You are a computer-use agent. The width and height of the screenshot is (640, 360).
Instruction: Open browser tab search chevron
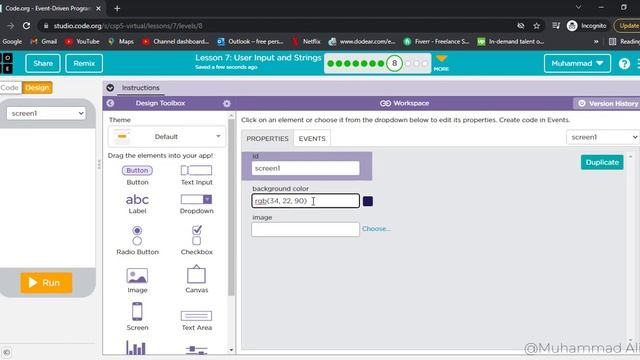tap(578, 7)
